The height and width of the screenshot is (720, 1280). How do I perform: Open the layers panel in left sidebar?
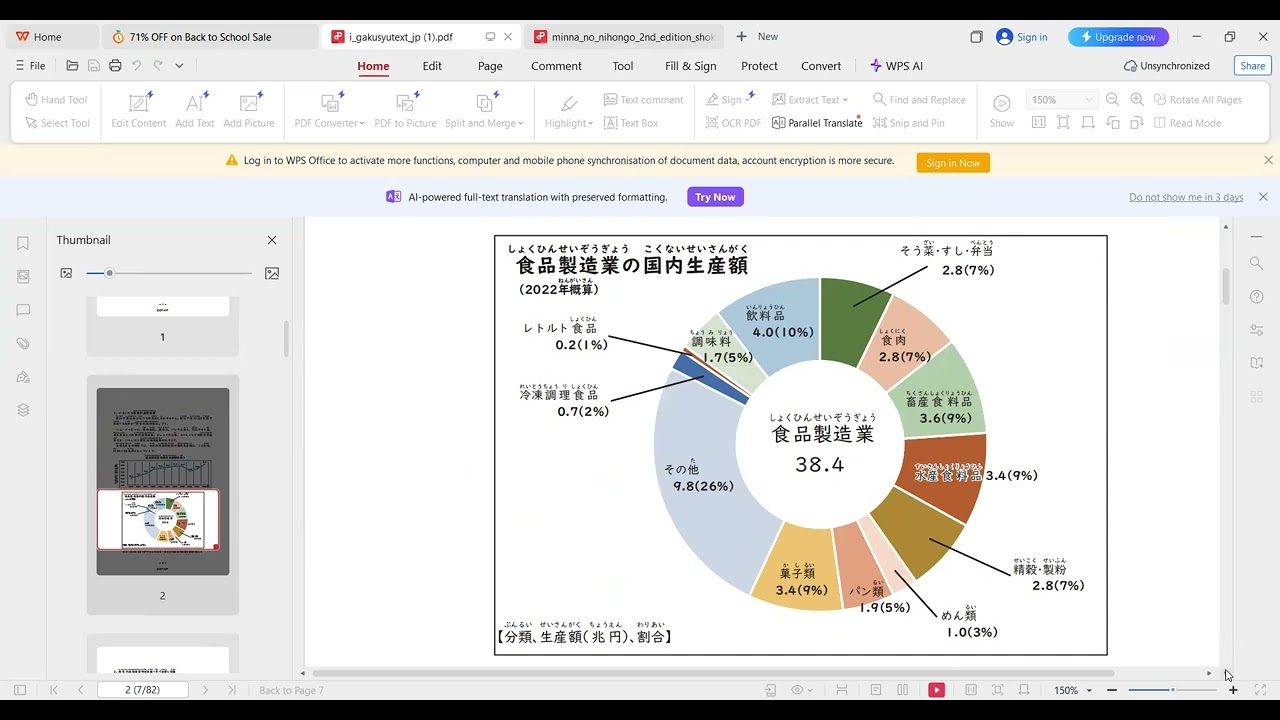coord(23,410)
